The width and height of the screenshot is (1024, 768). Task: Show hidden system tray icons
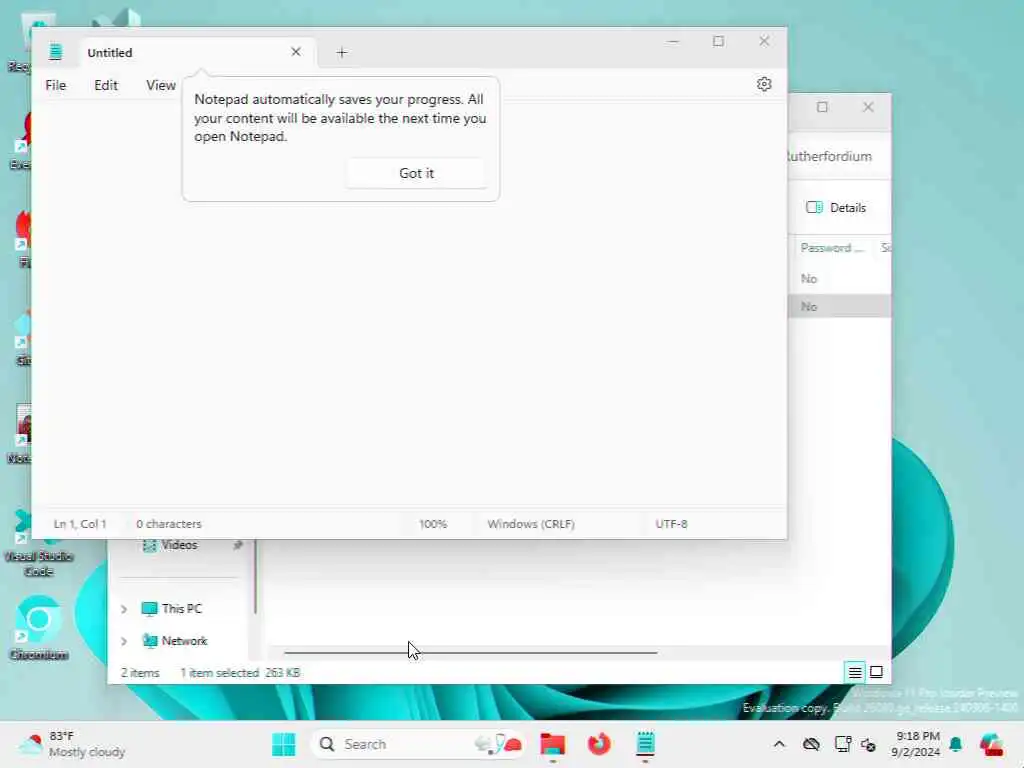point(779,744)
